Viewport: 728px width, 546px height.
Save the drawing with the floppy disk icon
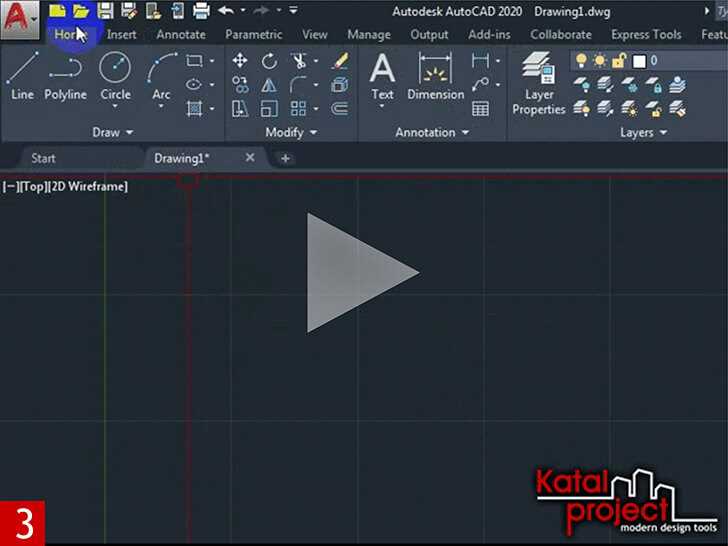pos(105,11)
